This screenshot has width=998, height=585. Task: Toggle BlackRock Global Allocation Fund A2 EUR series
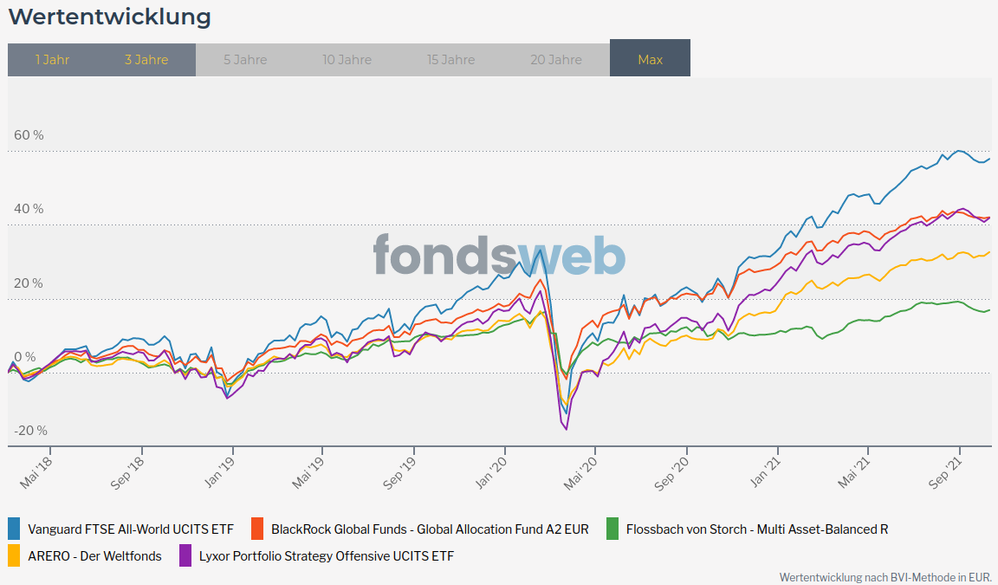click(430, 529)
